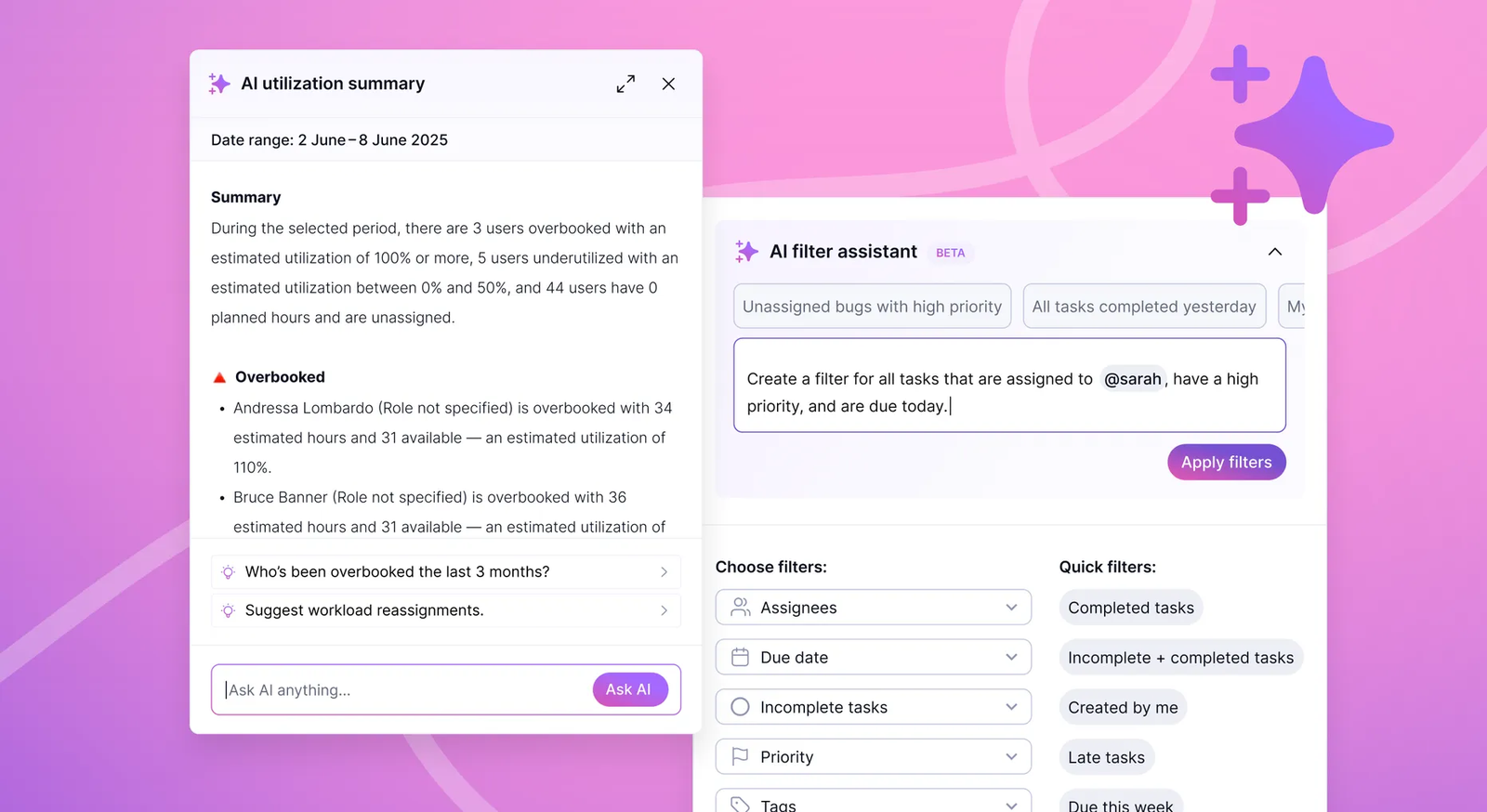The height and width of the screenshot is (812, 1487).
Task: Click the 'Andressa Lombardo' overbooked entry
Action: click(x=453, y=438)
